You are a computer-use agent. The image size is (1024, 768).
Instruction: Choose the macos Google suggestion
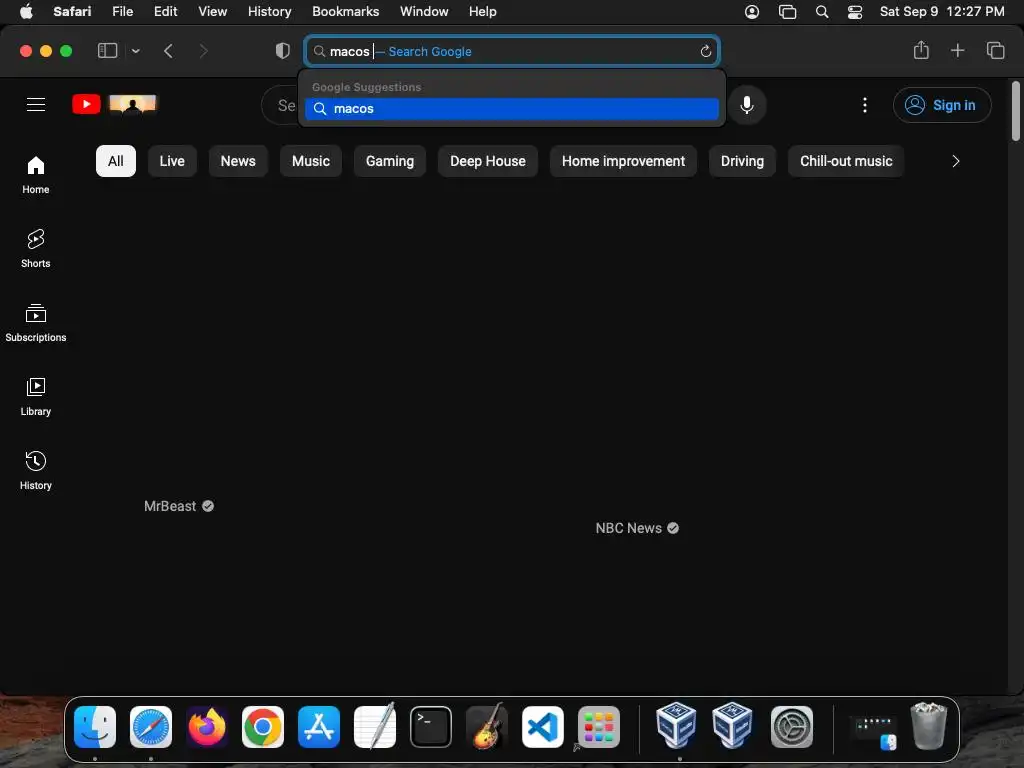[x=511, y=109]
